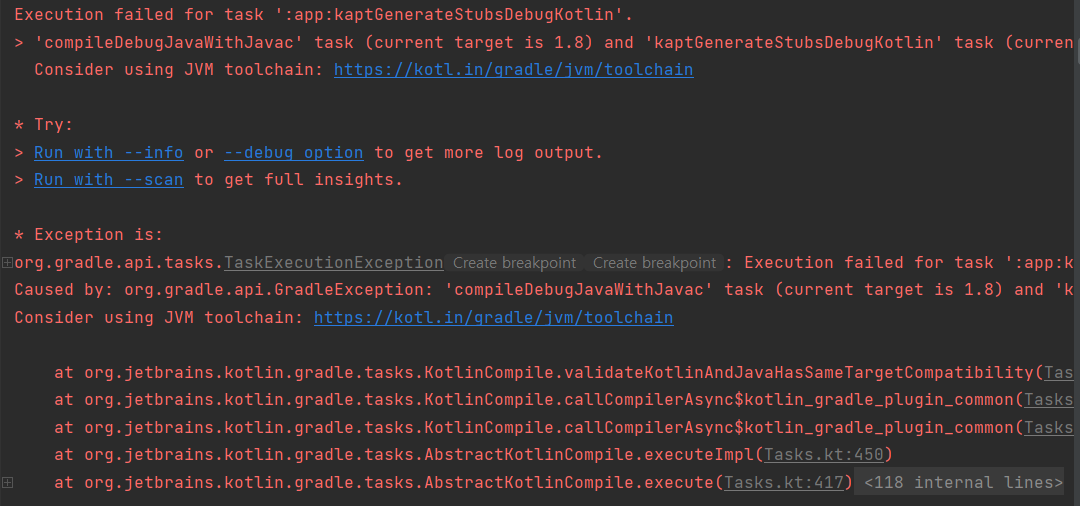Open the second kotl.in toolchain link below 'Caused by'

coord(493,317)
